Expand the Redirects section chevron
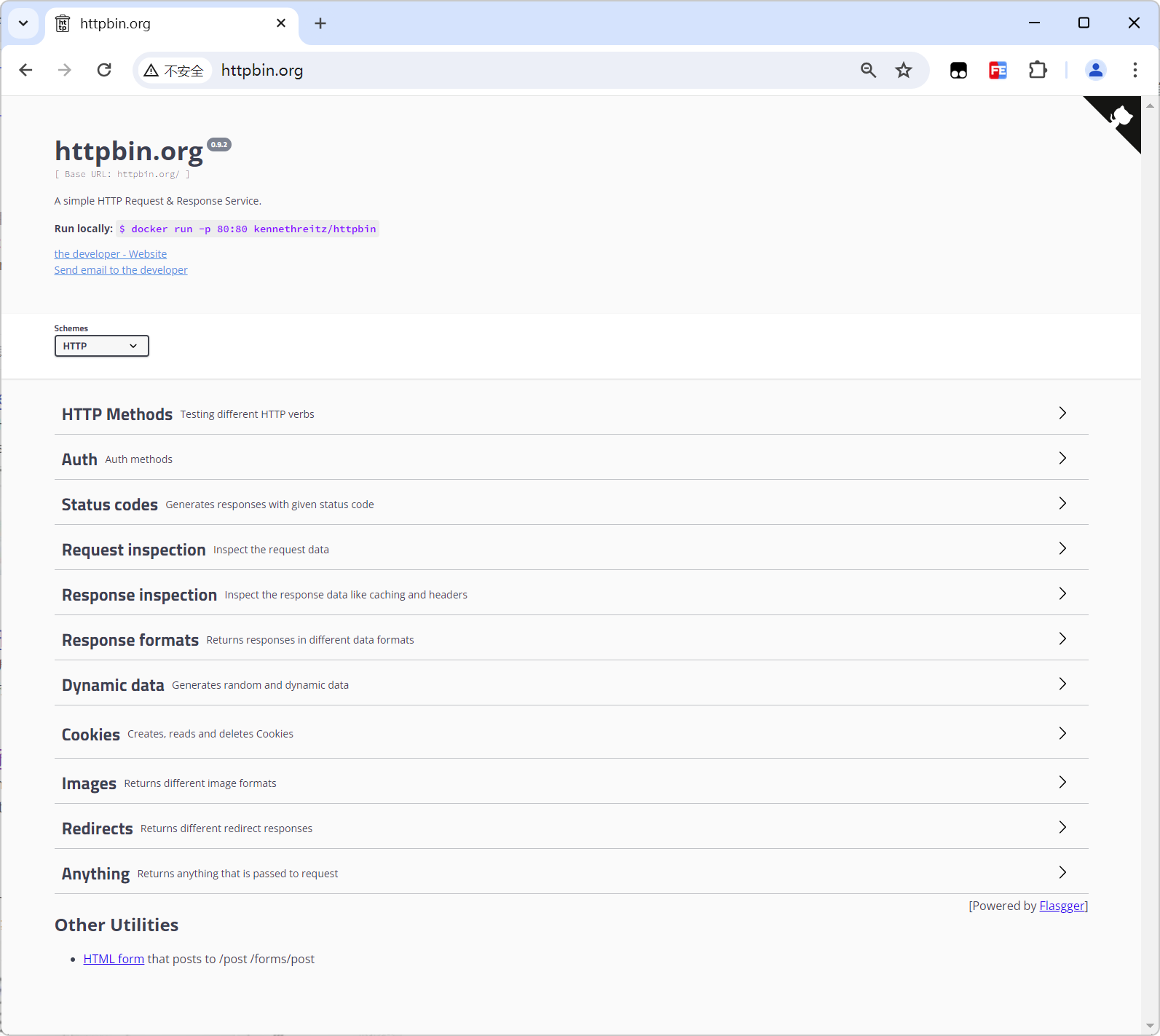Screen dimensions: 1160x1036 coord(1062,827)
